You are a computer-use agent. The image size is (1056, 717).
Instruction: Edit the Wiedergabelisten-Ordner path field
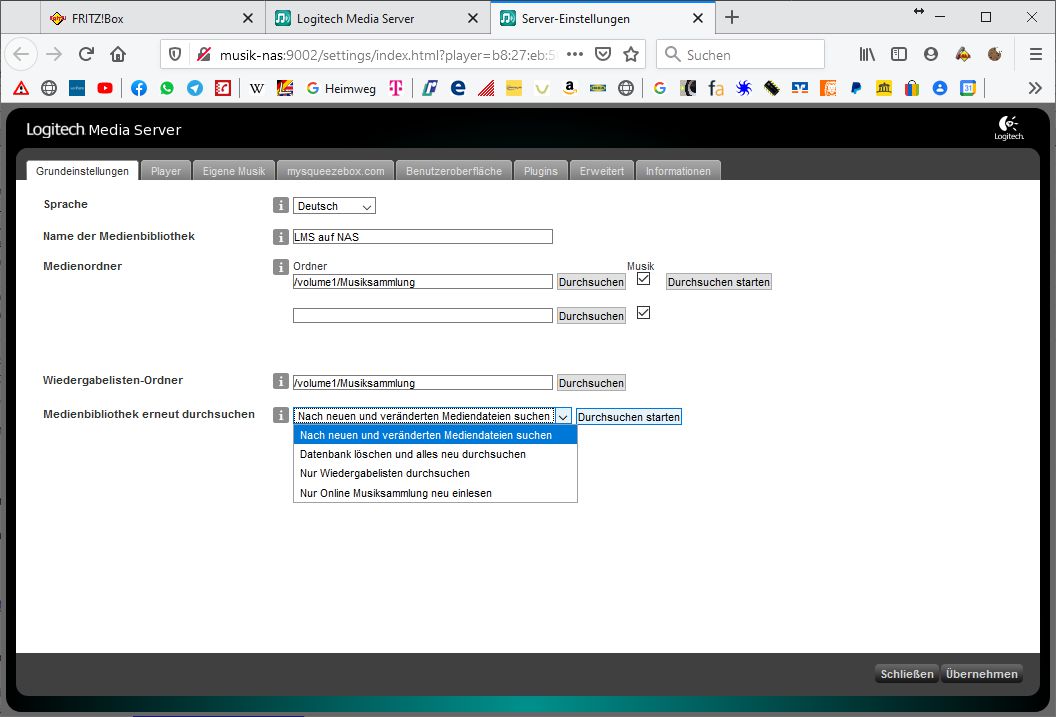(x=422, y=382)
